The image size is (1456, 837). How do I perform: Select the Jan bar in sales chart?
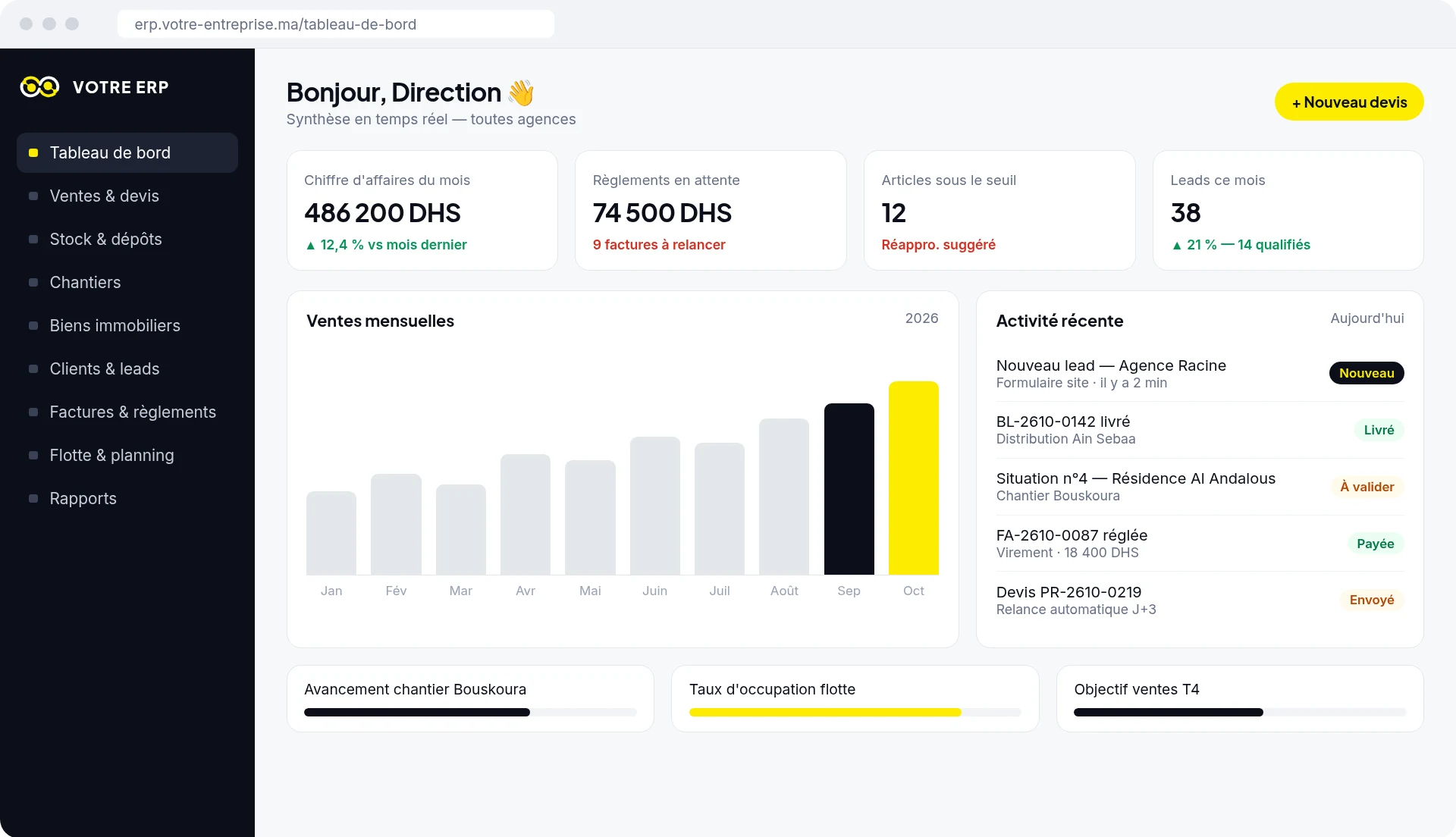click(331, 533)
